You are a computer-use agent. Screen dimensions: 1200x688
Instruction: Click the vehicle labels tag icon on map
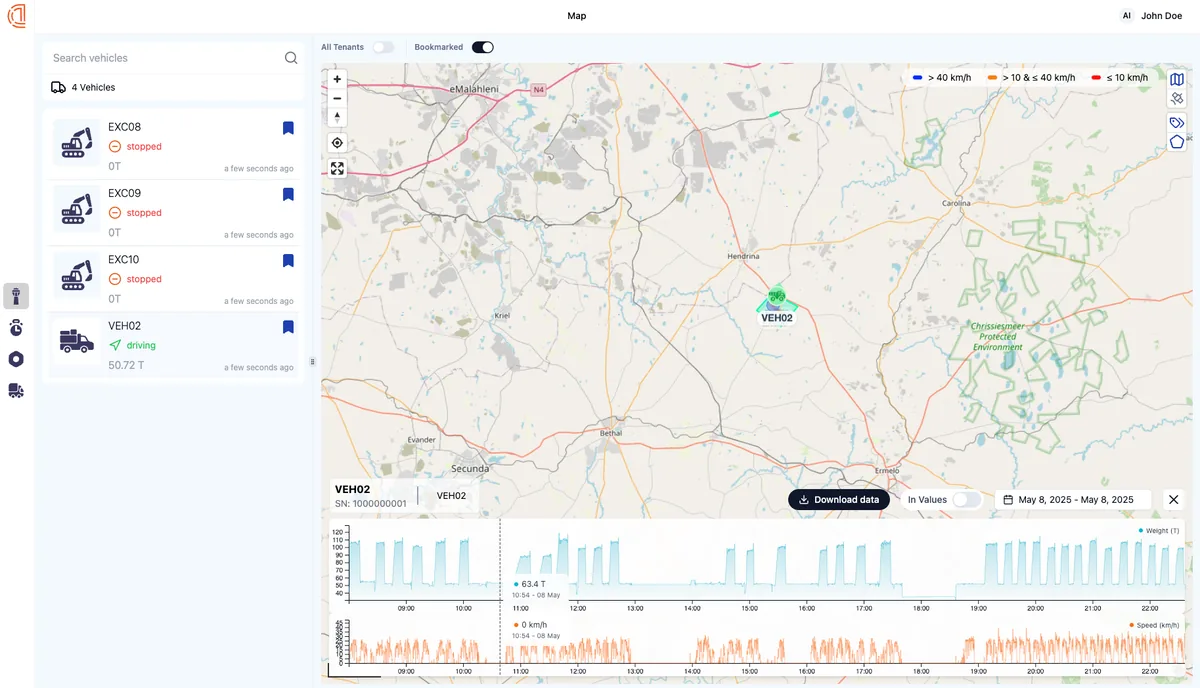[x=1176, y=122]
